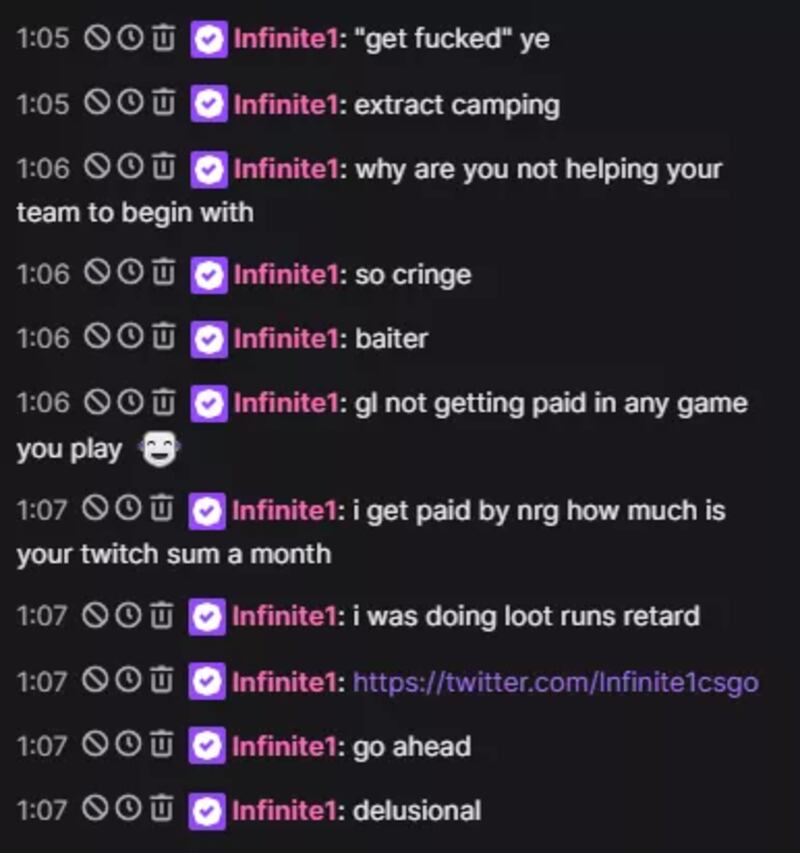Ban user from the "baiter" message
This screenshot has width=800, height=853.
point(97,338)
